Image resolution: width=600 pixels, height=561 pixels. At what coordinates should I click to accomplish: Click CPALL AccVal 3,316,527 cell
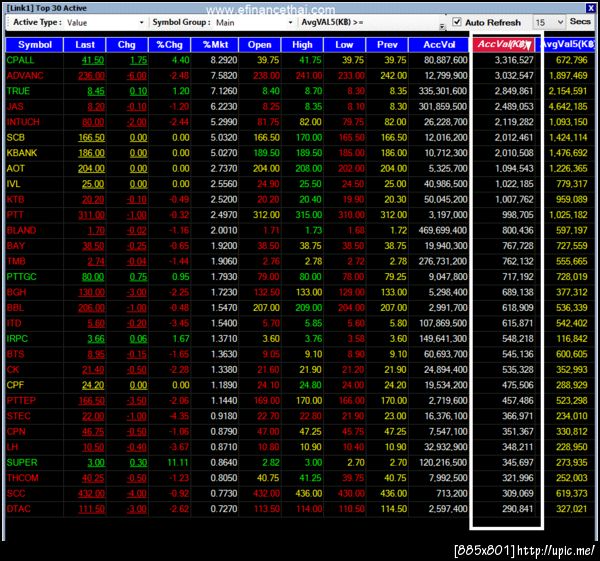514,60
